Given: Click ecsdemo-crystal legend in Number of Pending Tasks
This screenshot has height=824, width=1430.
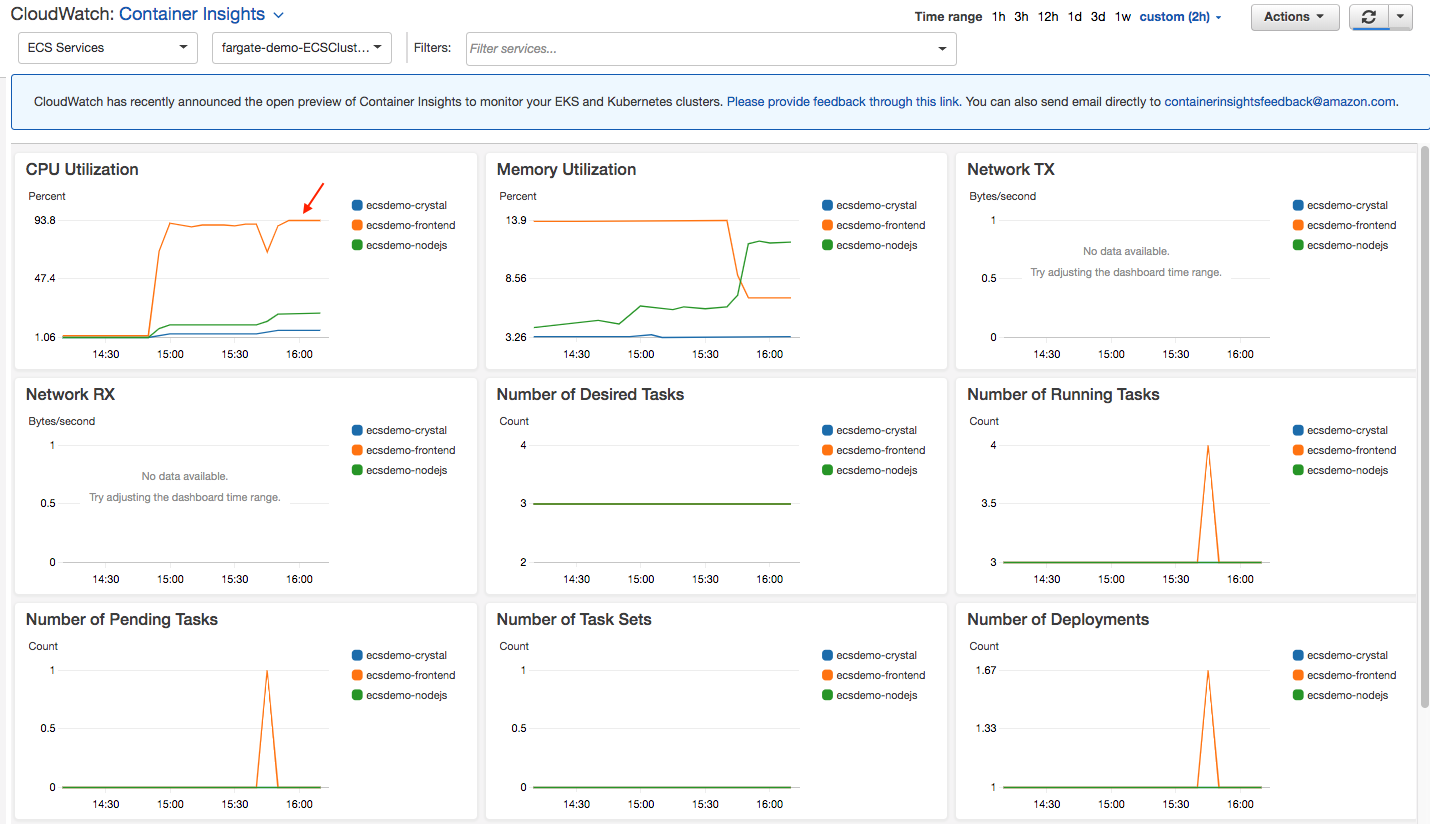Looking at the screenshot, I should pyautogui.click(x=406, y=655).
